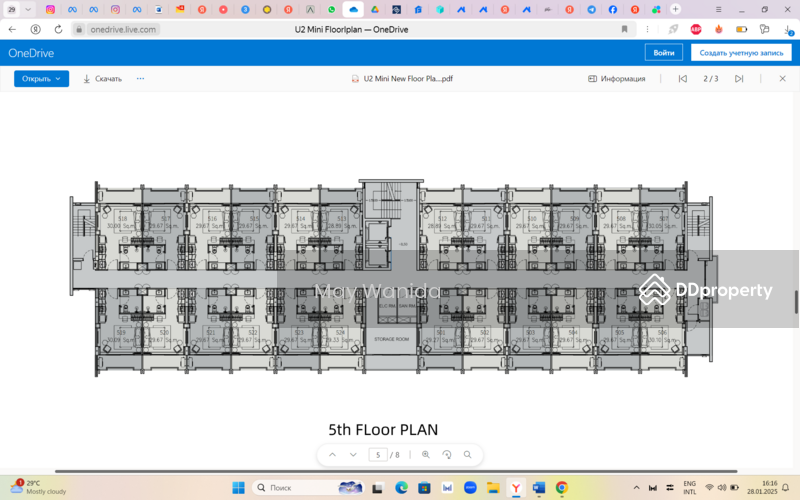800x500 pixels.
Task: Show file details with Информация
Action: (617, 79)
